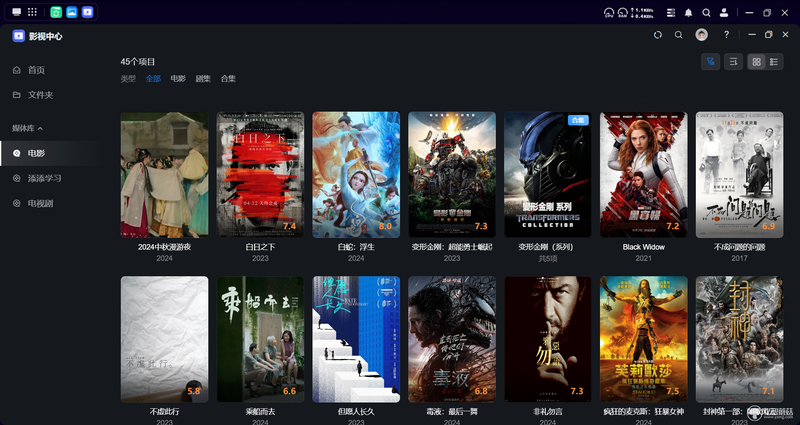Screen dimensions: 800x425
Task: Open the Black Widow poster
Action: 644,174
